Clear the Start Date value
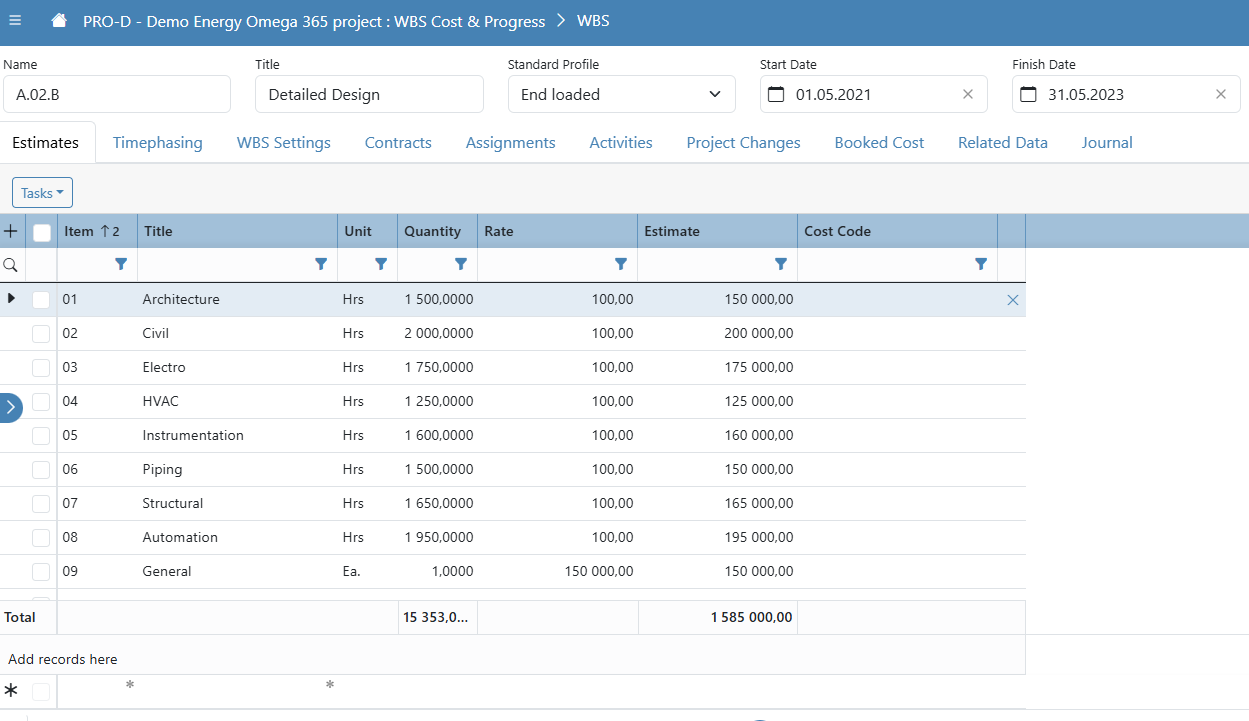The image size is (1249, 721). [x=968, y=94]
